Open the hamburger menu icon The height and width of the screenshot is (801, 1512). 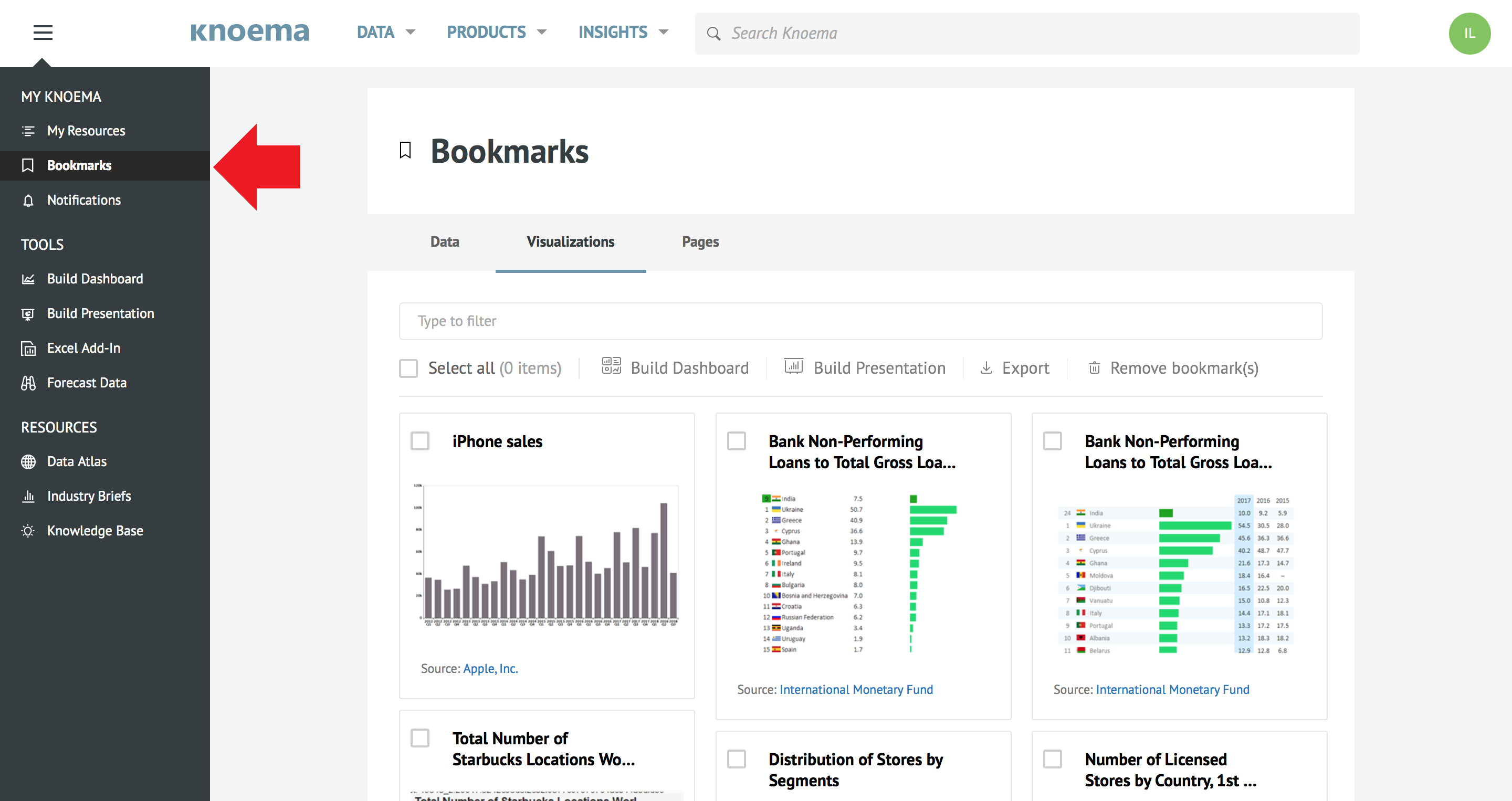(x=43, y=32)
